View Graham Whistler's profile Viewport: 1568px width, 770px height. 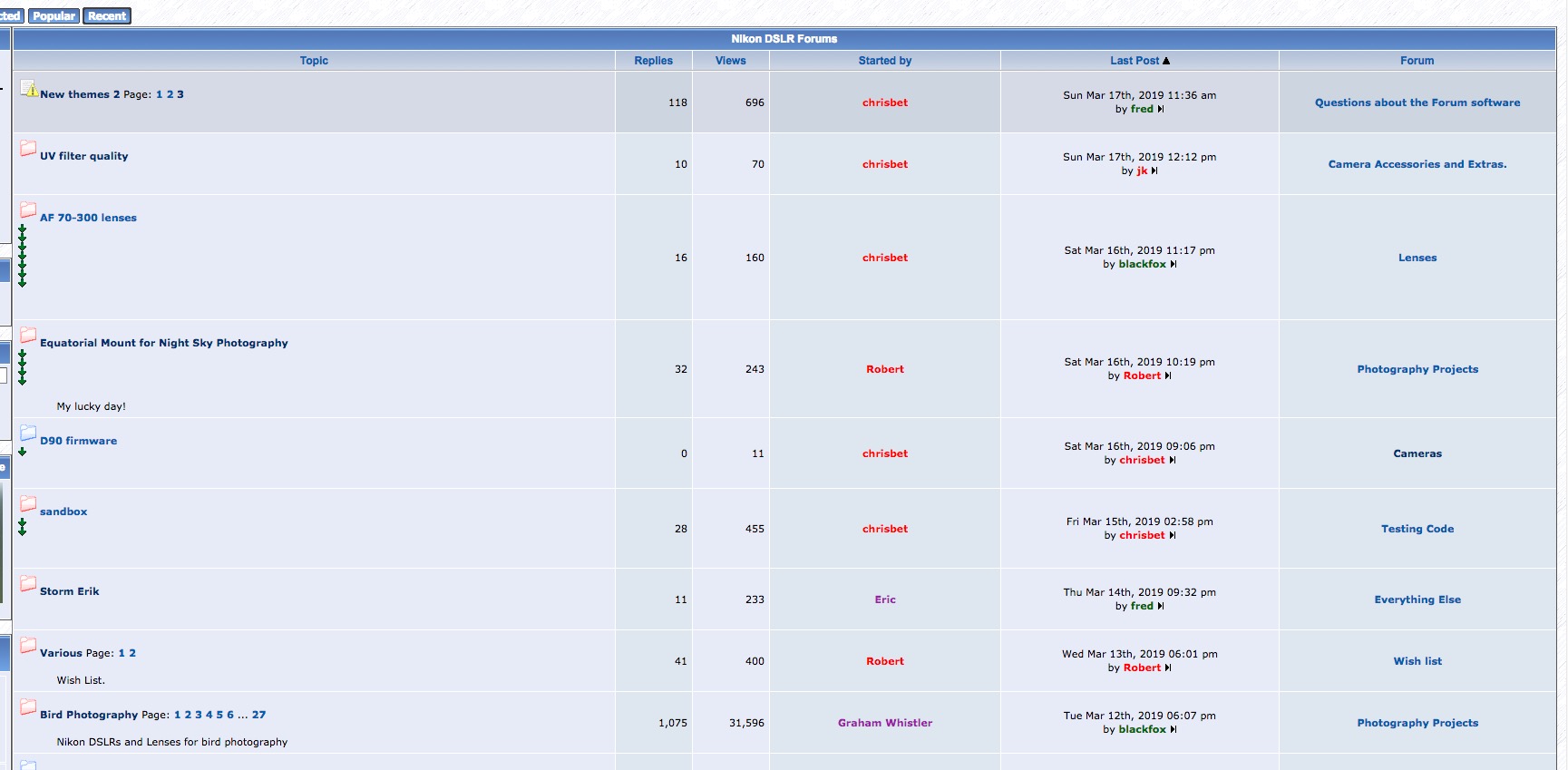[x=885, y=723]
